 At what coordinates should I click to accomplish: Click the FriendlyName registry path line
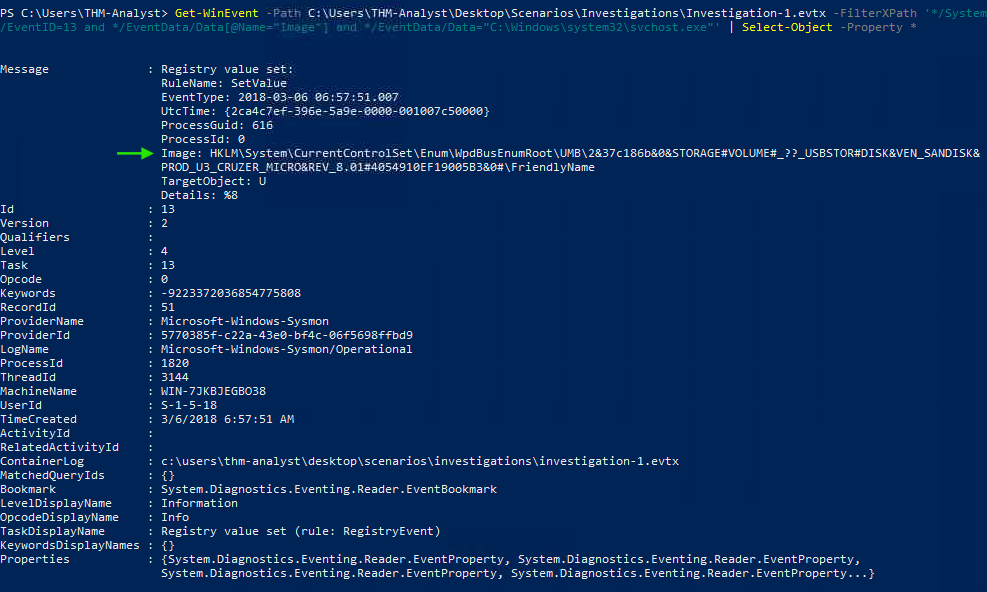click(x=378, y=168)
